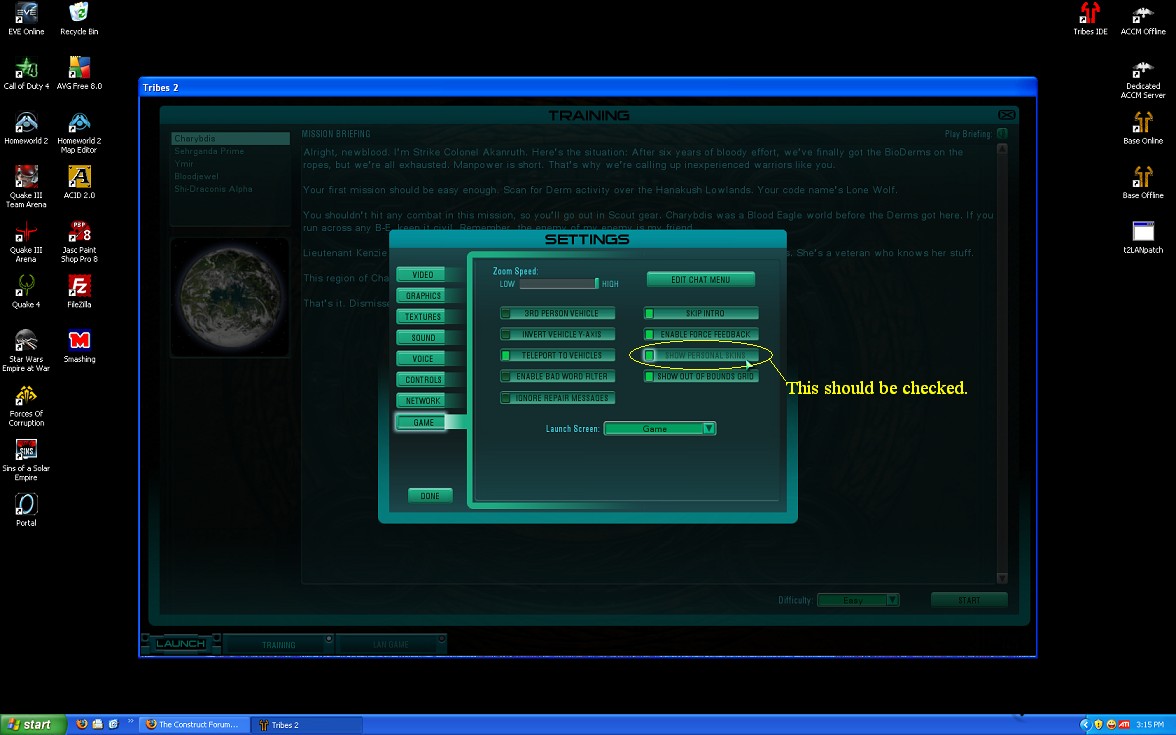Open the ACCM Offline desktop icon
Viewport: 1176px width, 735px height.
[x=1142, y=19]
